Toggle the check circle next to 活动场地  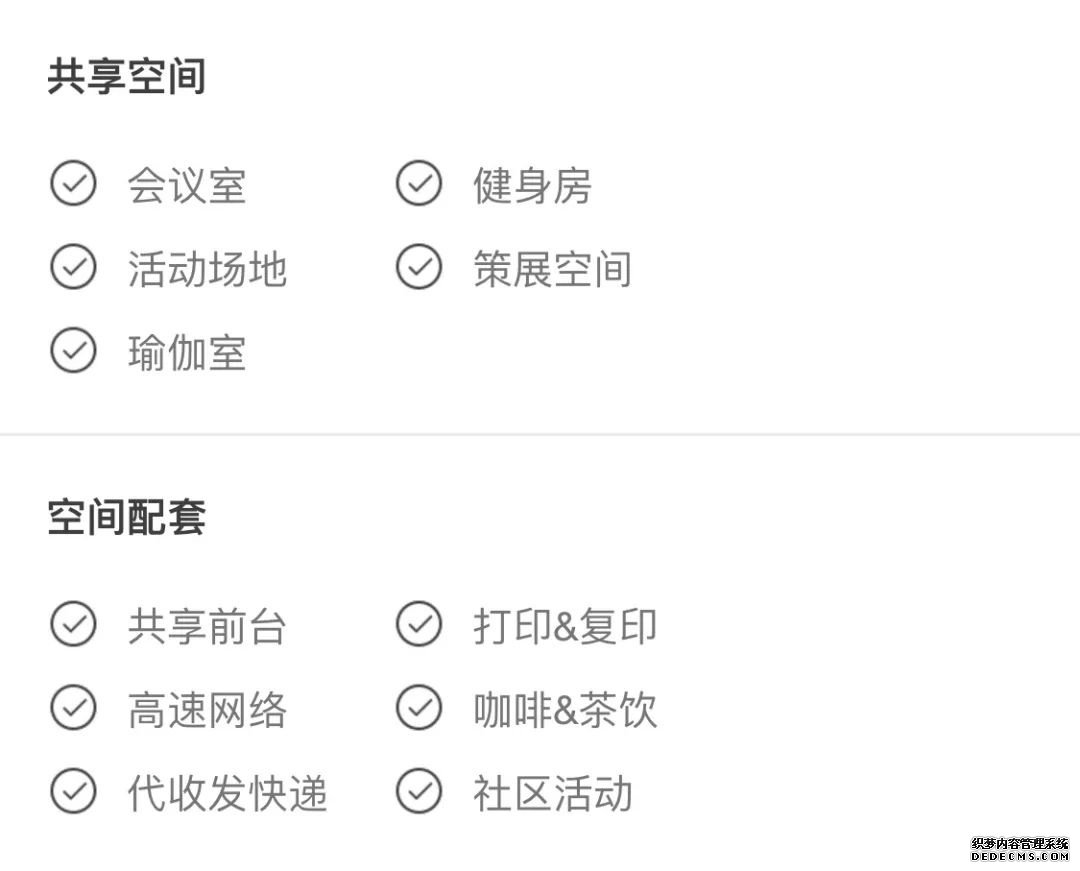coord(73,268)
